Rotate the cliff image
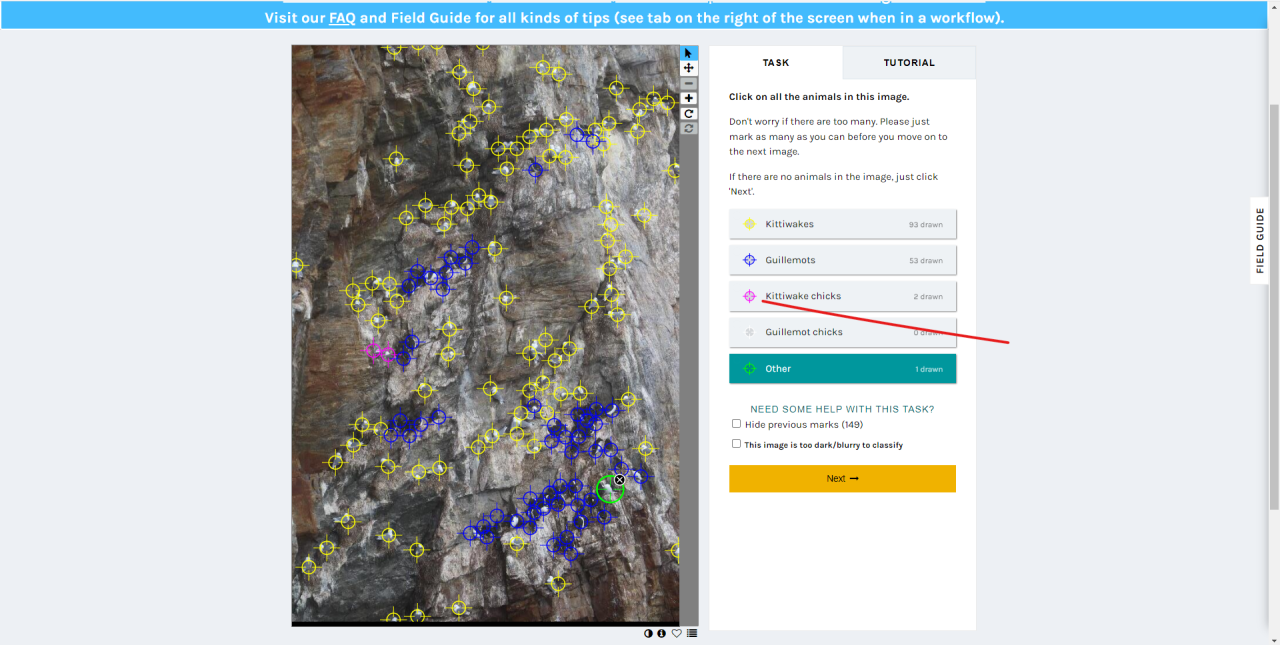 [688, 113]
